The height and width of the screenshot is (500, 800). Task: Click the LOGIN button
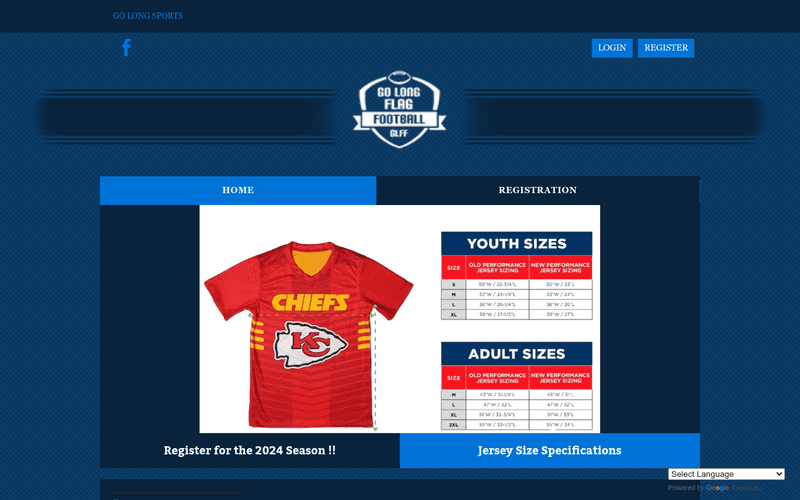612,48
